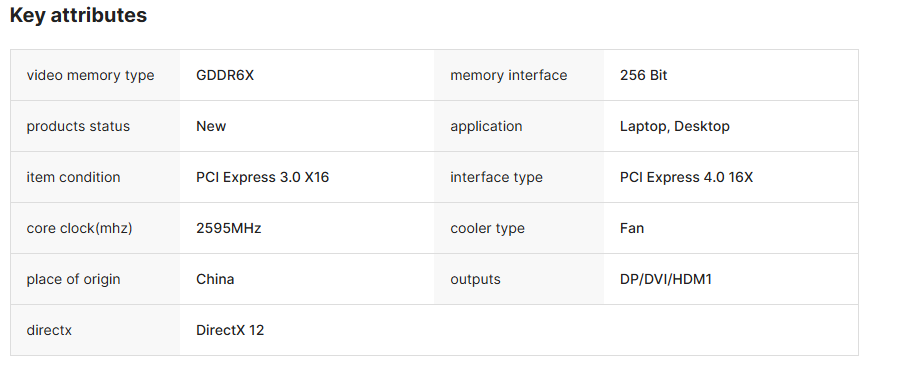Select the cooler type label
Image resolution: width=922 pixels, height=367 pixels.
coord(487,228)
